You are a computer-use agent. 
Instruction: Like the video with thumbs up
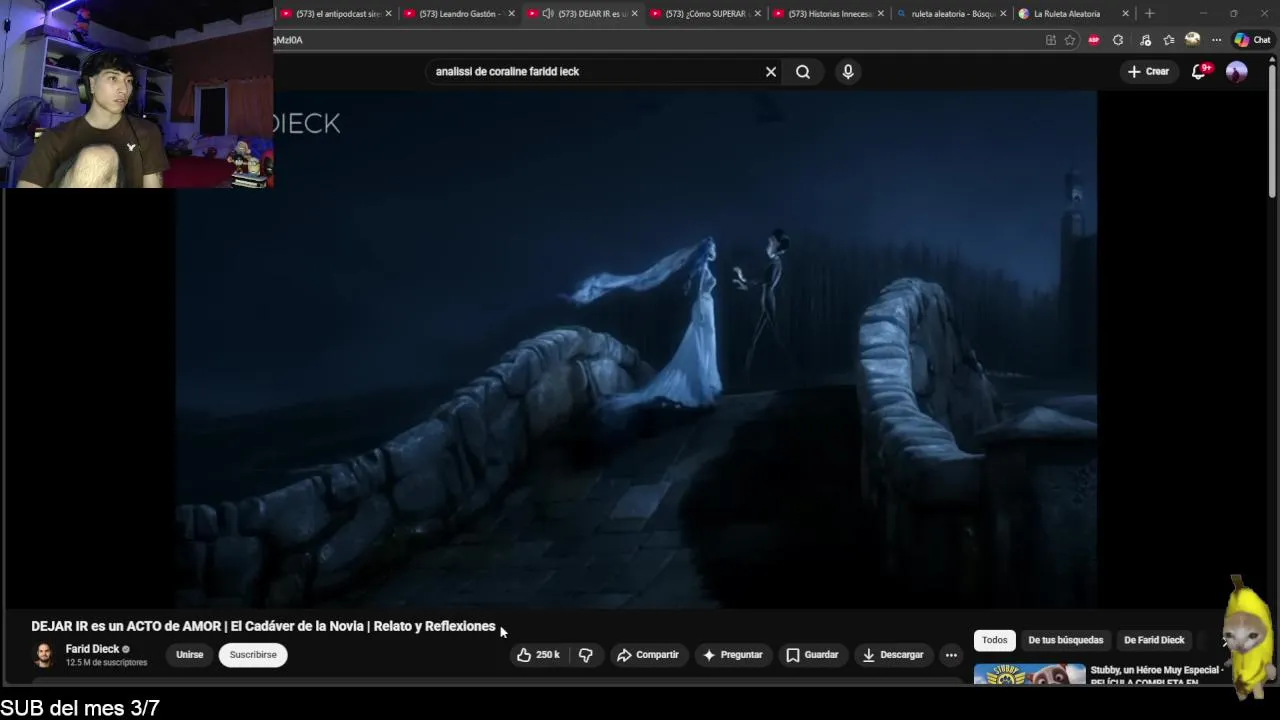click(x=538, y=655)
